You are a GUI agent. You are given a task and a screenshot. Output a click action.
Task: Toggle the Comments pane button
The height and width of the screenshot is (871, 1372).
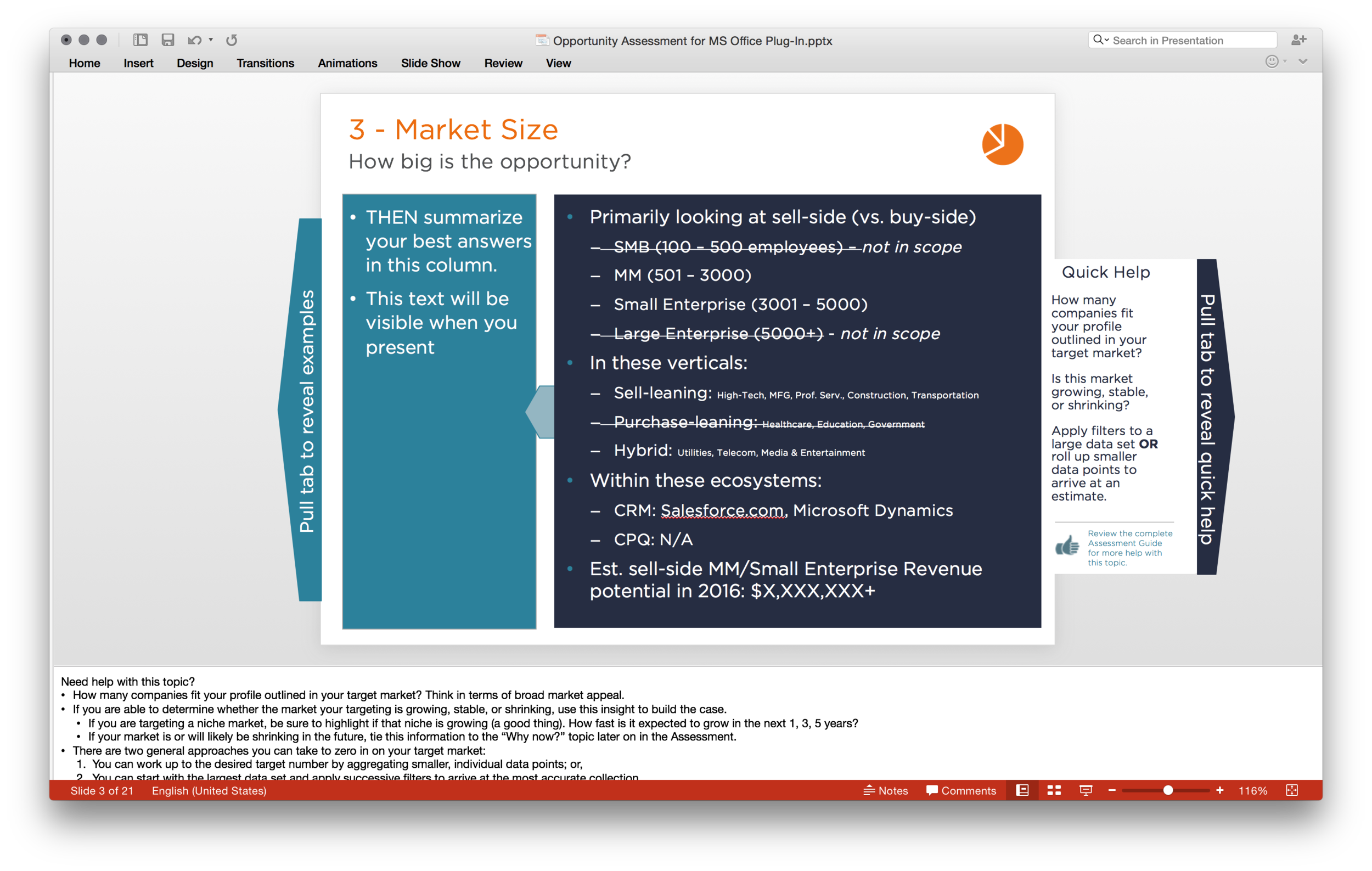[x=961, y=790]
